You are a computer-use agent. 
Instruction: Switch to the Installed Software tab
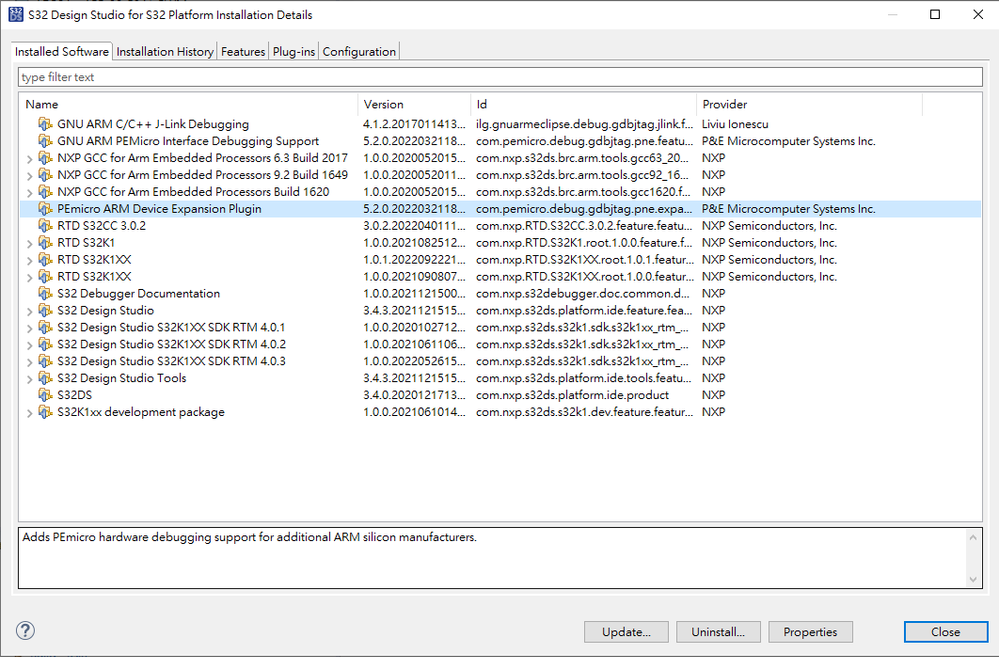click(62, 52)
